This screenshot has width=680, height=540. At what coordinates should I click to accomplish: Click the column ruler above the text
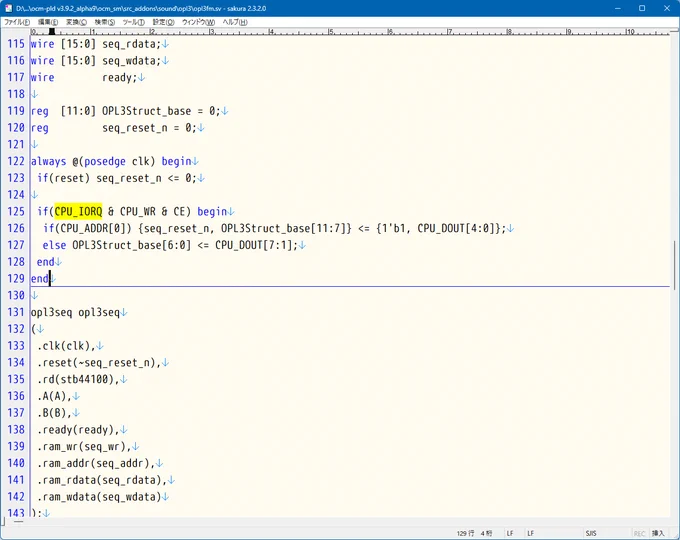(x=350, y=32)
